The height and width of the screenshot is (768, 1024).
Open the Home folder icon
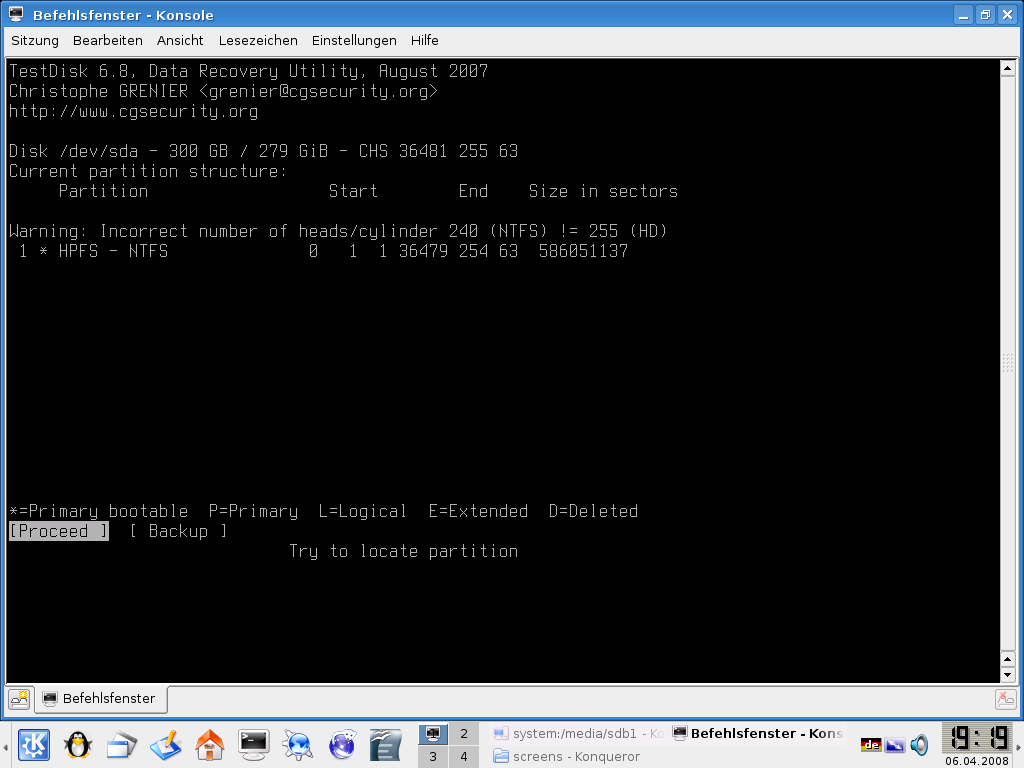pyautogui.click(x=210, y=745)
